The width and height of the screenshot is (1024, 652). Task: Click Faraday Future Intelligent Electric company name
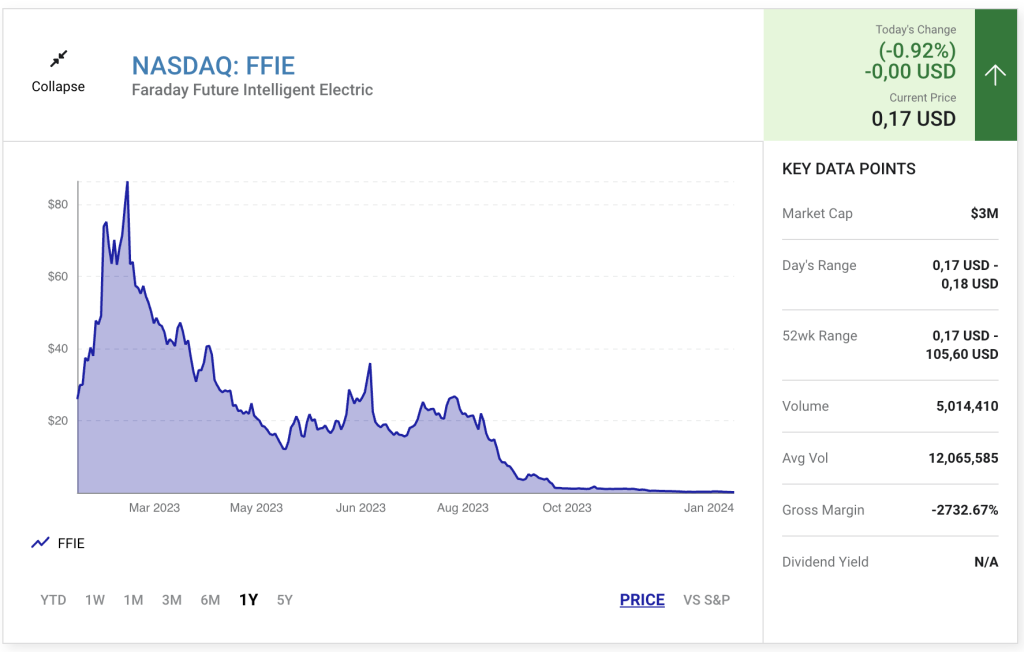[x=252, y=90]
